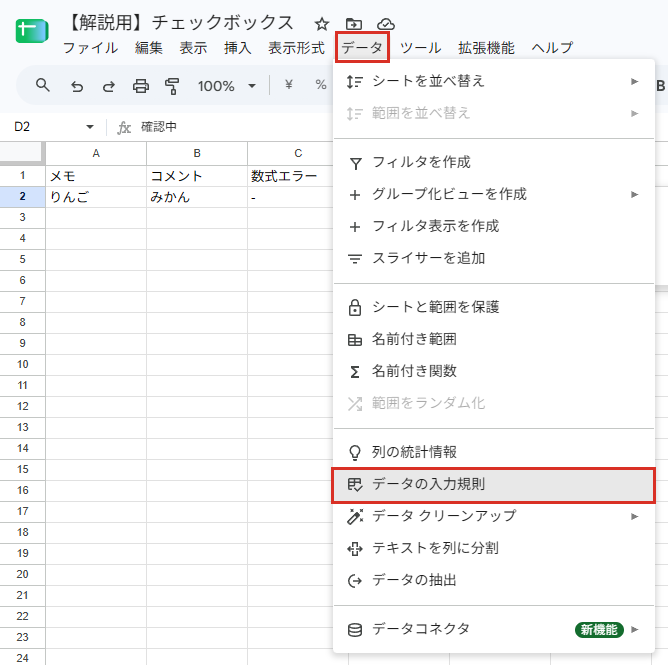Click the lock protect icon
The image size is (668, 665).
tap(355, 308)
